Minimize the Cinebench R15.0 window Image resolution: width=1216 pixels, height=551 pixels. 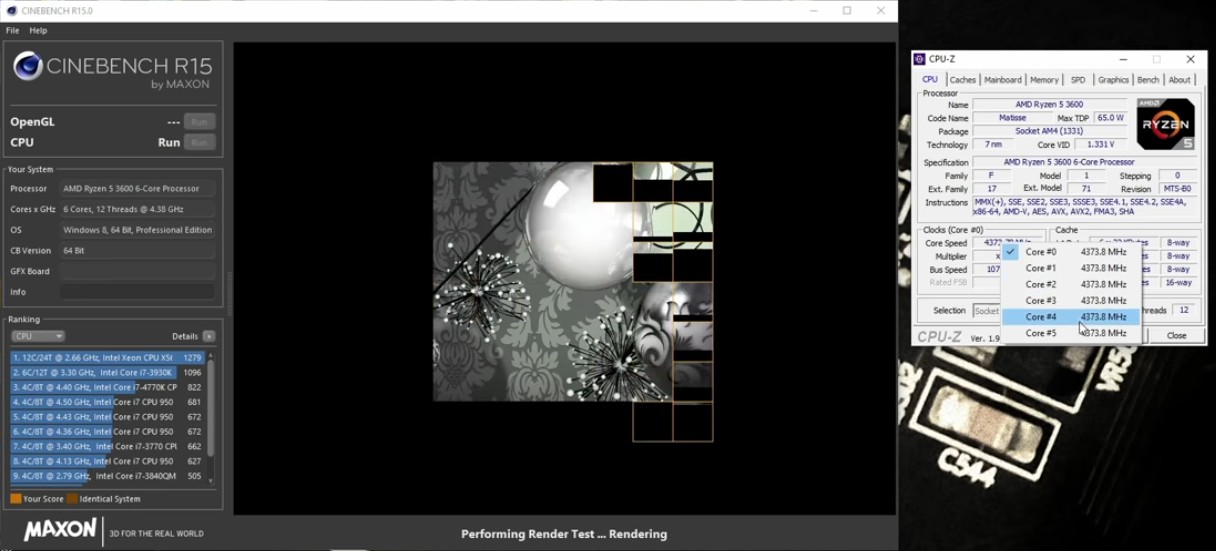(x=813, y=11)
